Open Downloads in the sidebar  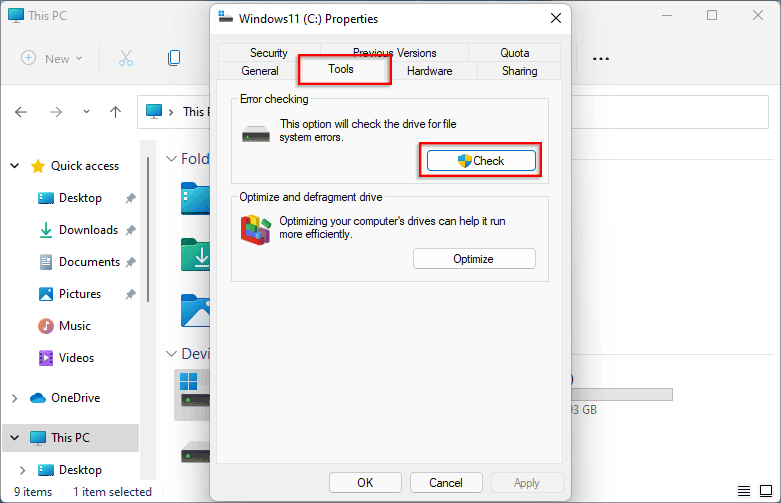click(x=88, y=230)
